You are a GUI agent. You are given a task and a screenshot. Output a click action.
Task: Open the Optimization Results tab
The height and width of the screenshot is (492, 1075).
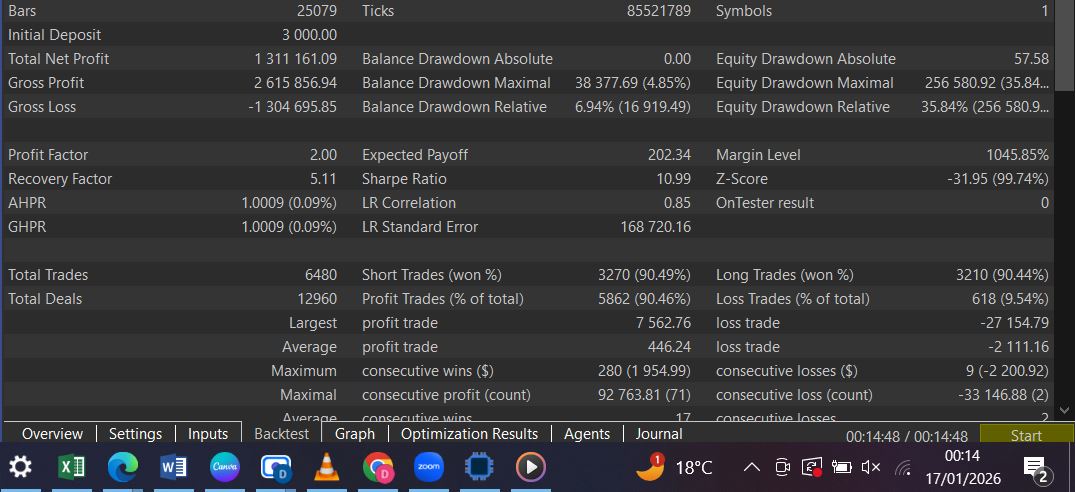469,434
